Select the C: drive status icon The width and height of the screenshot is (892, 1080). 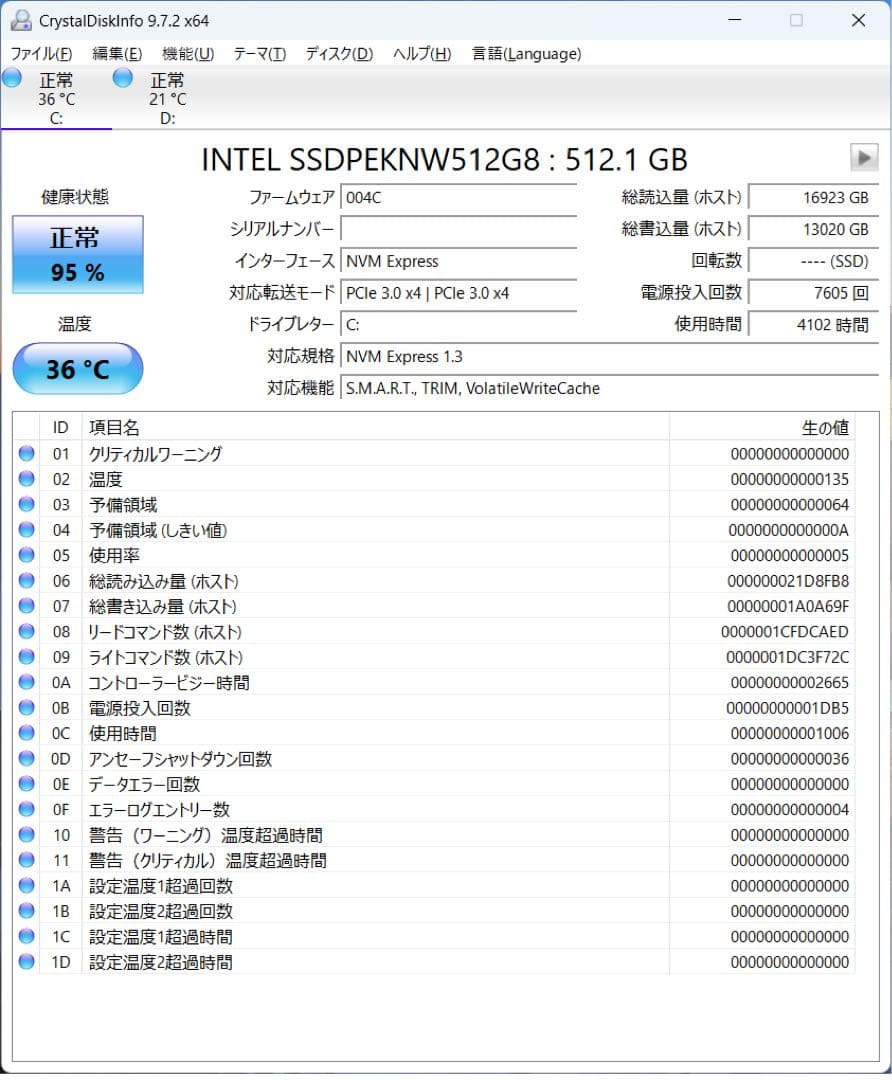(12, 78)
